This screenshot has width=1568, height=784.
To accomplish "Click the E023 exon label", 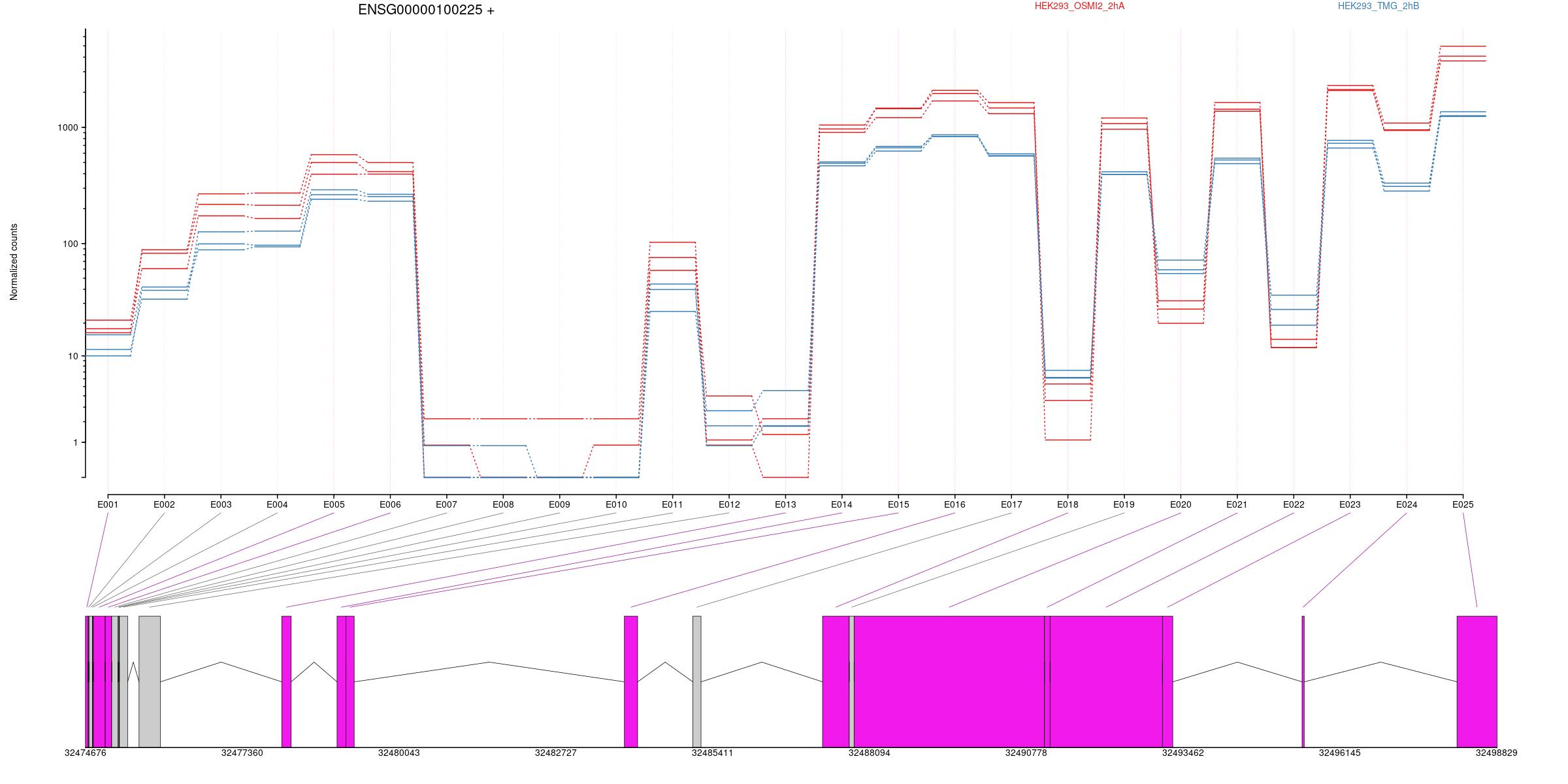I will [x=1350, y=504].
